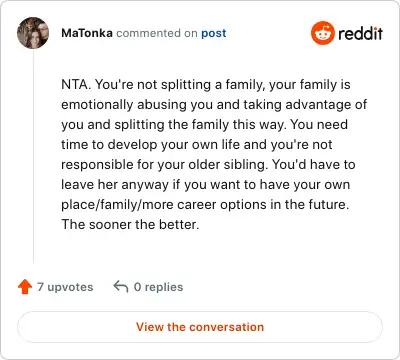Screen dimensions: 400x360
Task: Open the MaTonka username link
Action: [x=87, y=33]
